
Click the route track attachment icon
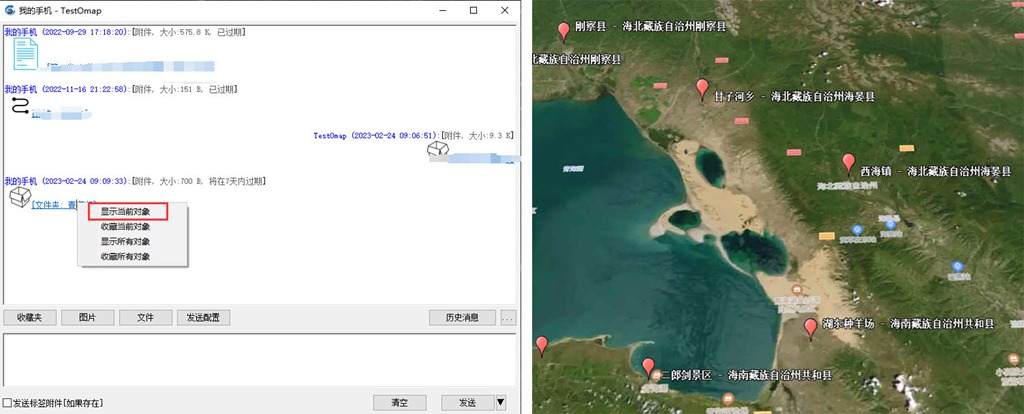click(x=20, y=106)
